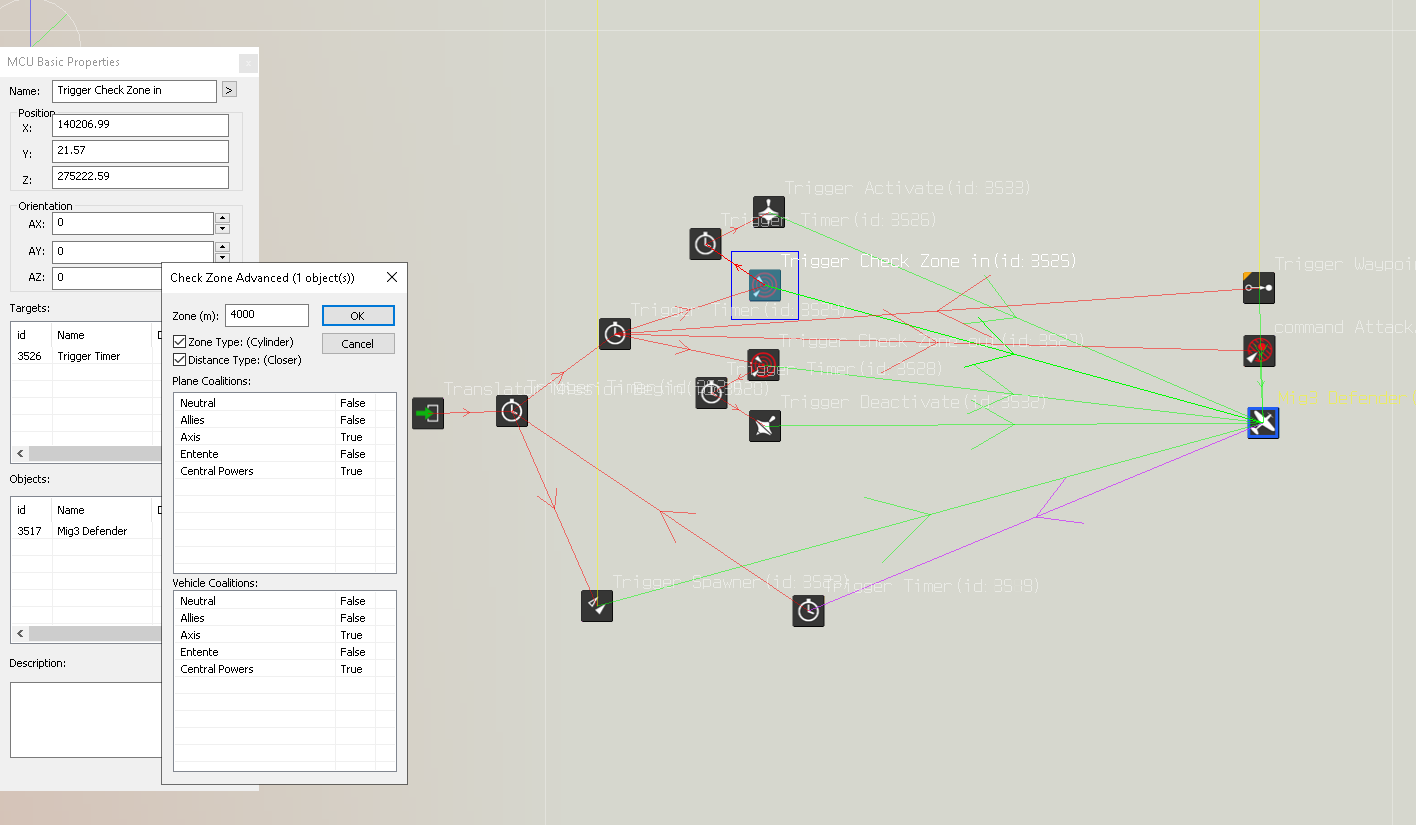Select the Trigger Spawner node icon

(597, 606)
